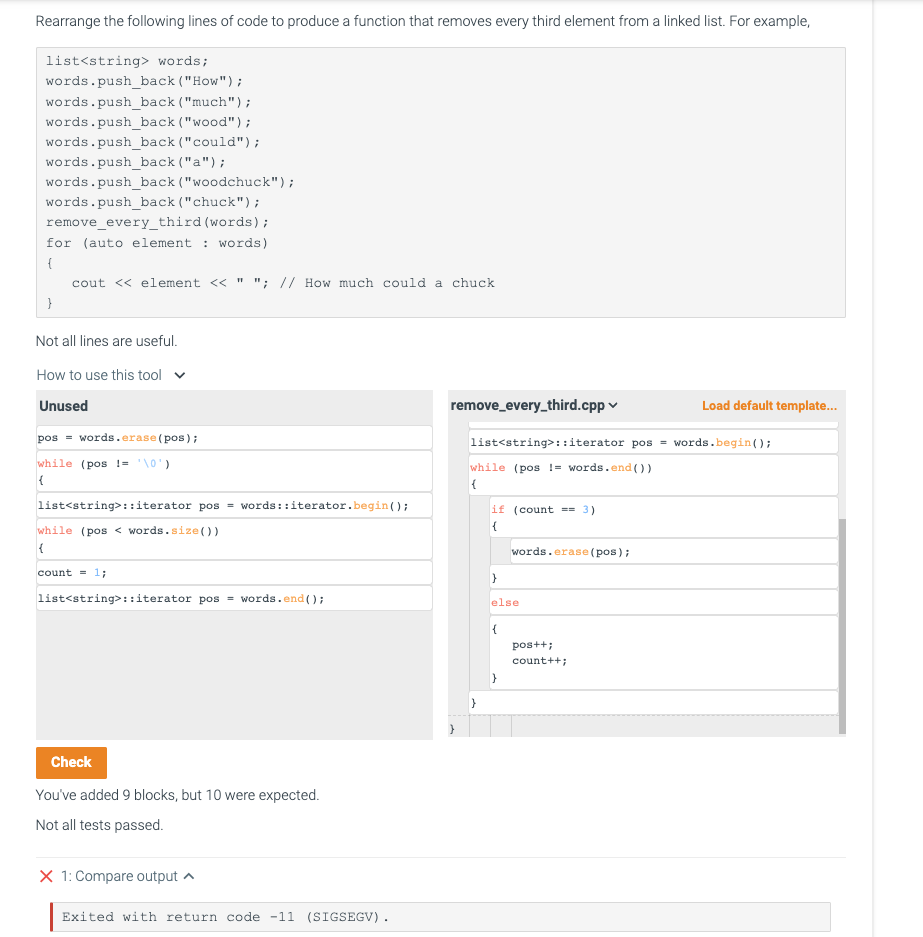Select the while (pos != words.end()) block
Screen dimensions: 923x937
click(653, 476)
